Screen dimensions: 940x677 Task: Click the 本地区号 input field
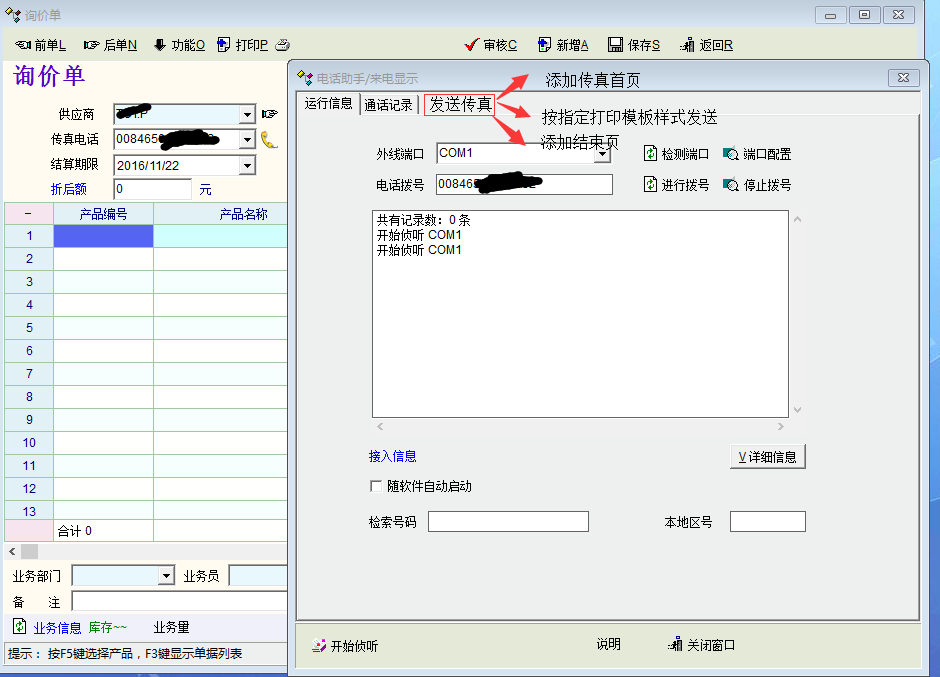point(767,522)
